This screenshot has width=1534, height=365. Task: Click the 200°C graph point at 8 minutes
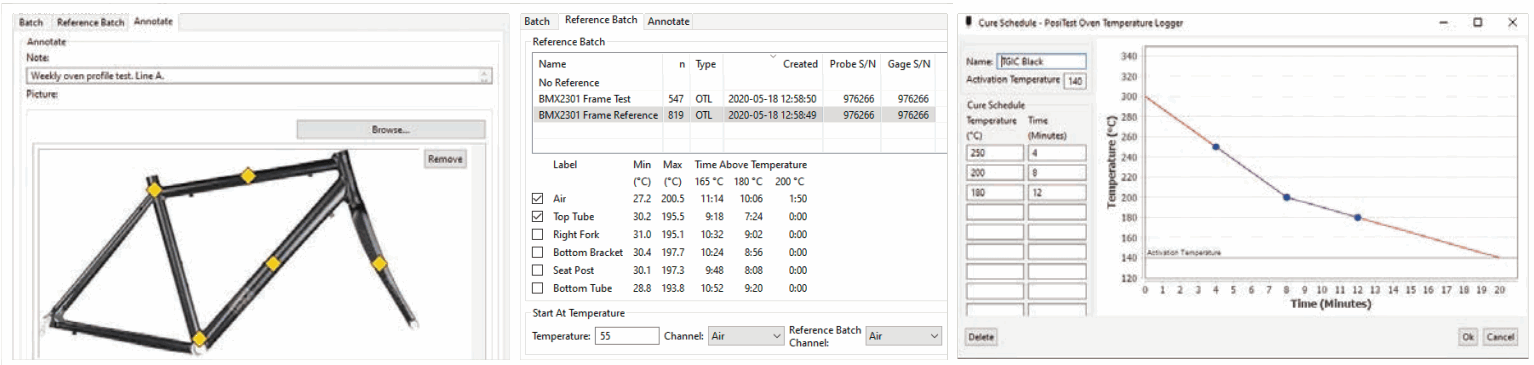(x=1287, y=197)
